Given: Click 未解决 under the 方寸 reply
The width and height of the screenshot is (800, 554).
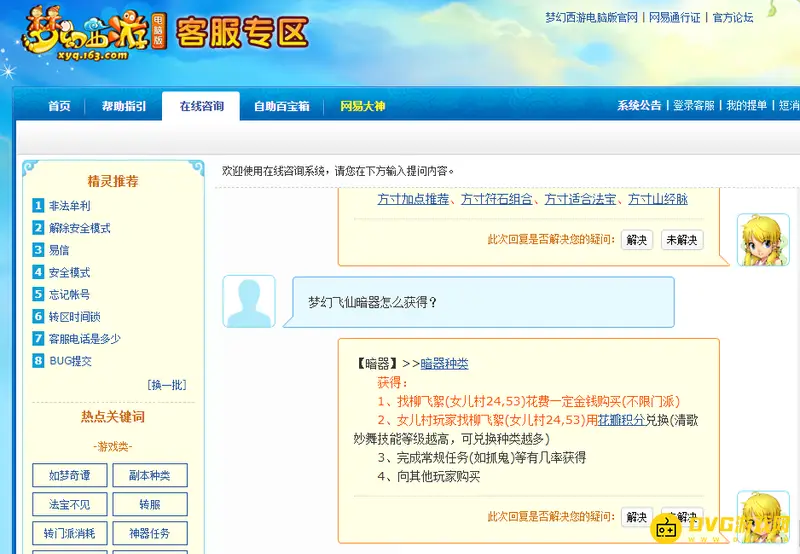Looking at the screenshot, I should 682,240.
